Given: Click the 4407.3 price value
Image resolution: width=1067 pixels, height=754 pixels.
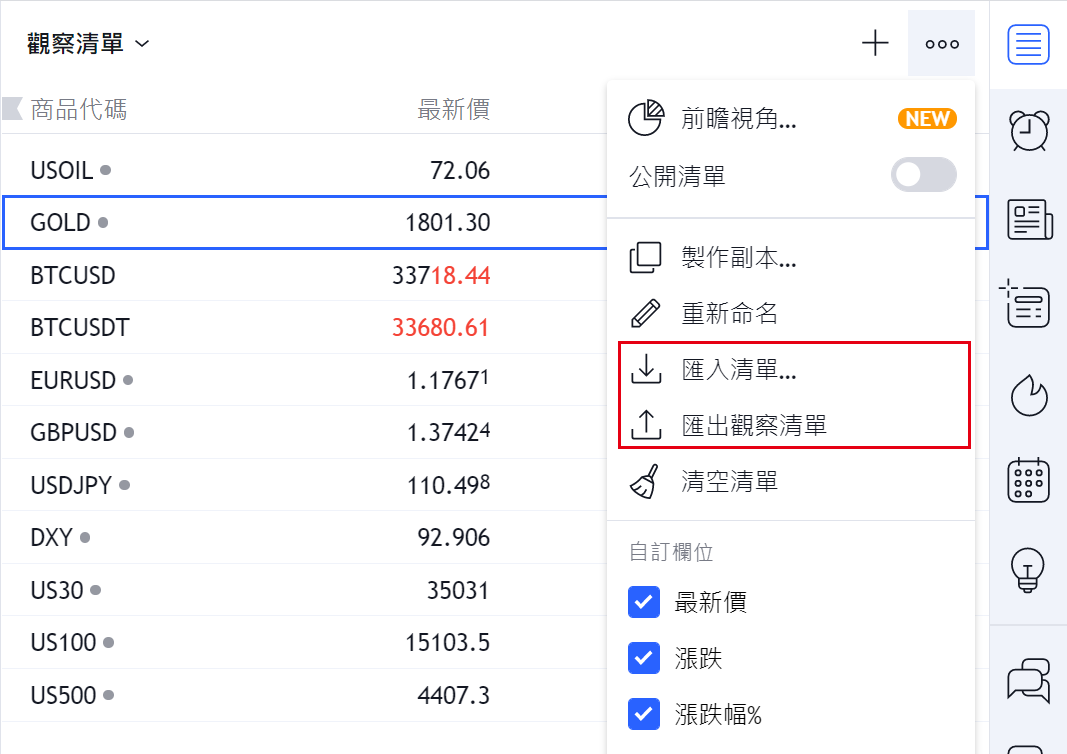Looking at the screenshot, I should pos(454,695).
